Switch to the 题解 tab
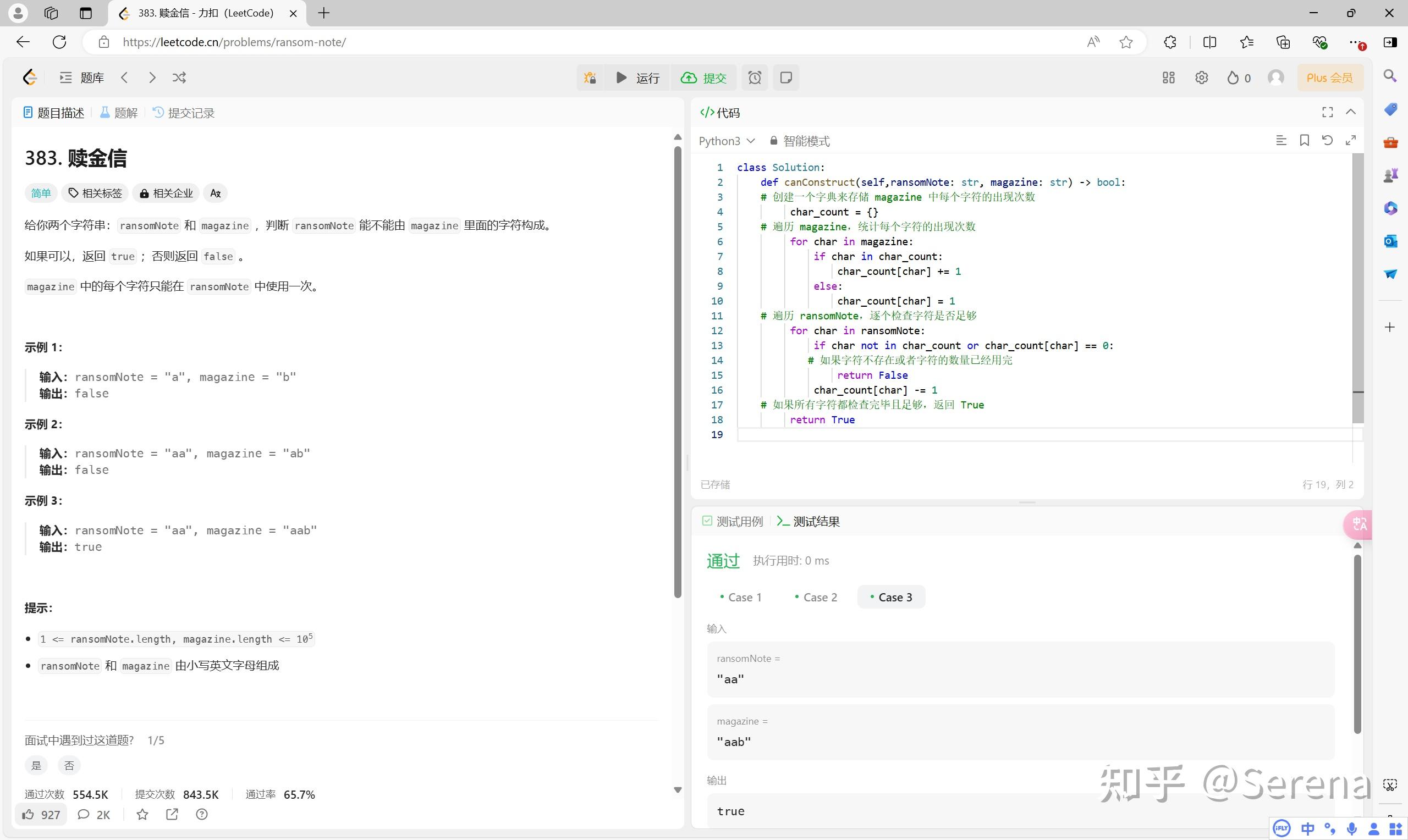The height and width of the screenshot is (840, 1408). tap(118, 112)
